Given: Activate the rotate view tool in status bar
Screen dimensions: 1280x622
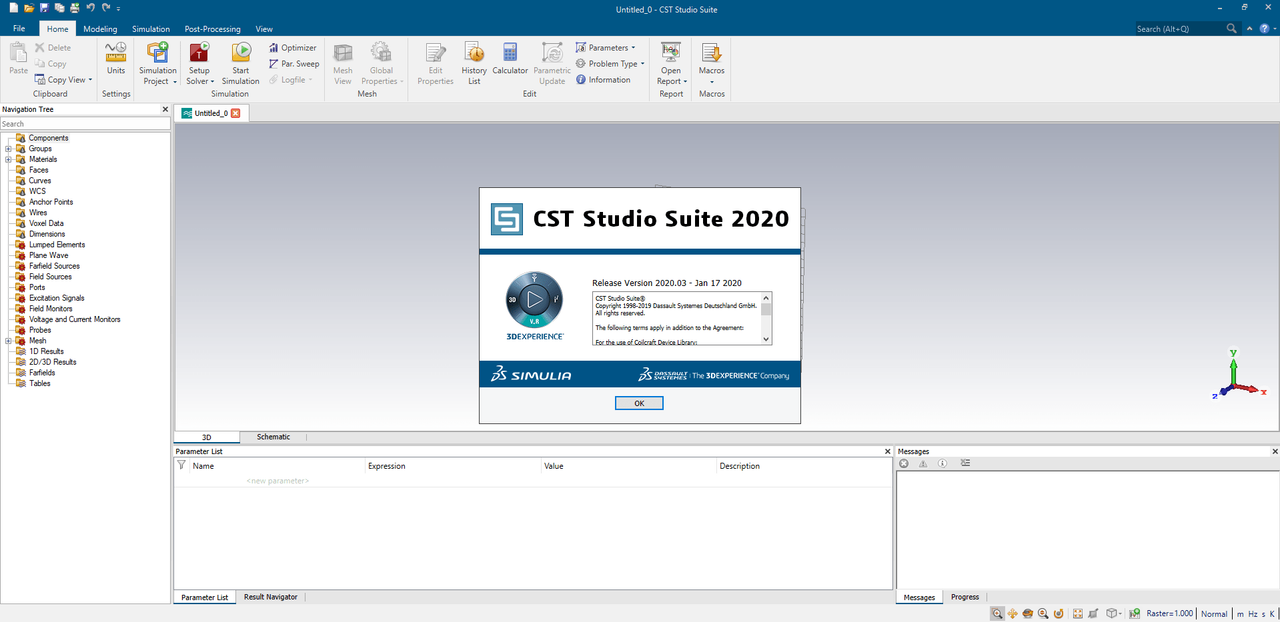Looking at the screenshot, I should click(x=1027, y=613).
